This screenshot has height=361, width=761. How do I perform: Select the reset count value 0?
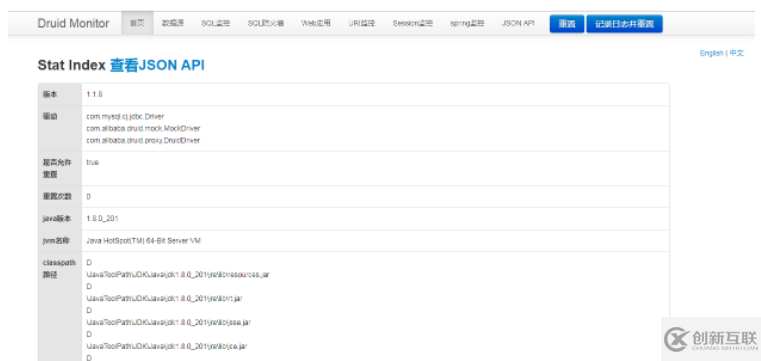[x=88, y=197]
